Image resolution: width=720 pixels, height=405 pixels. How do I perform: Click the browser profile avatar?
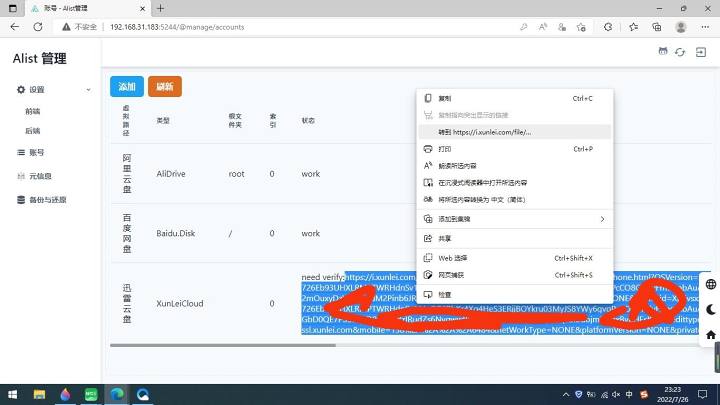tap(681, 27)
